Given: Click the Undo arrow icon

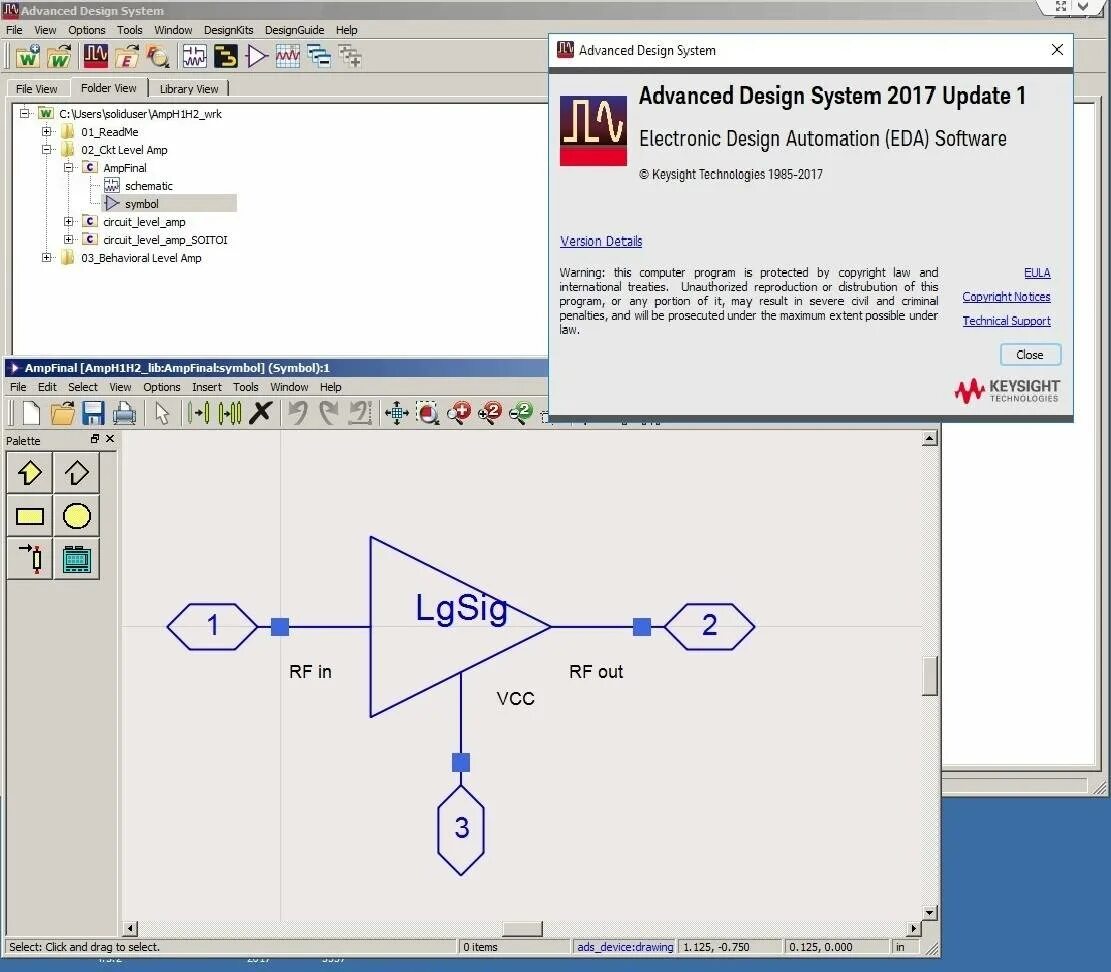Looking at the screenshot, I should point(298,412).
